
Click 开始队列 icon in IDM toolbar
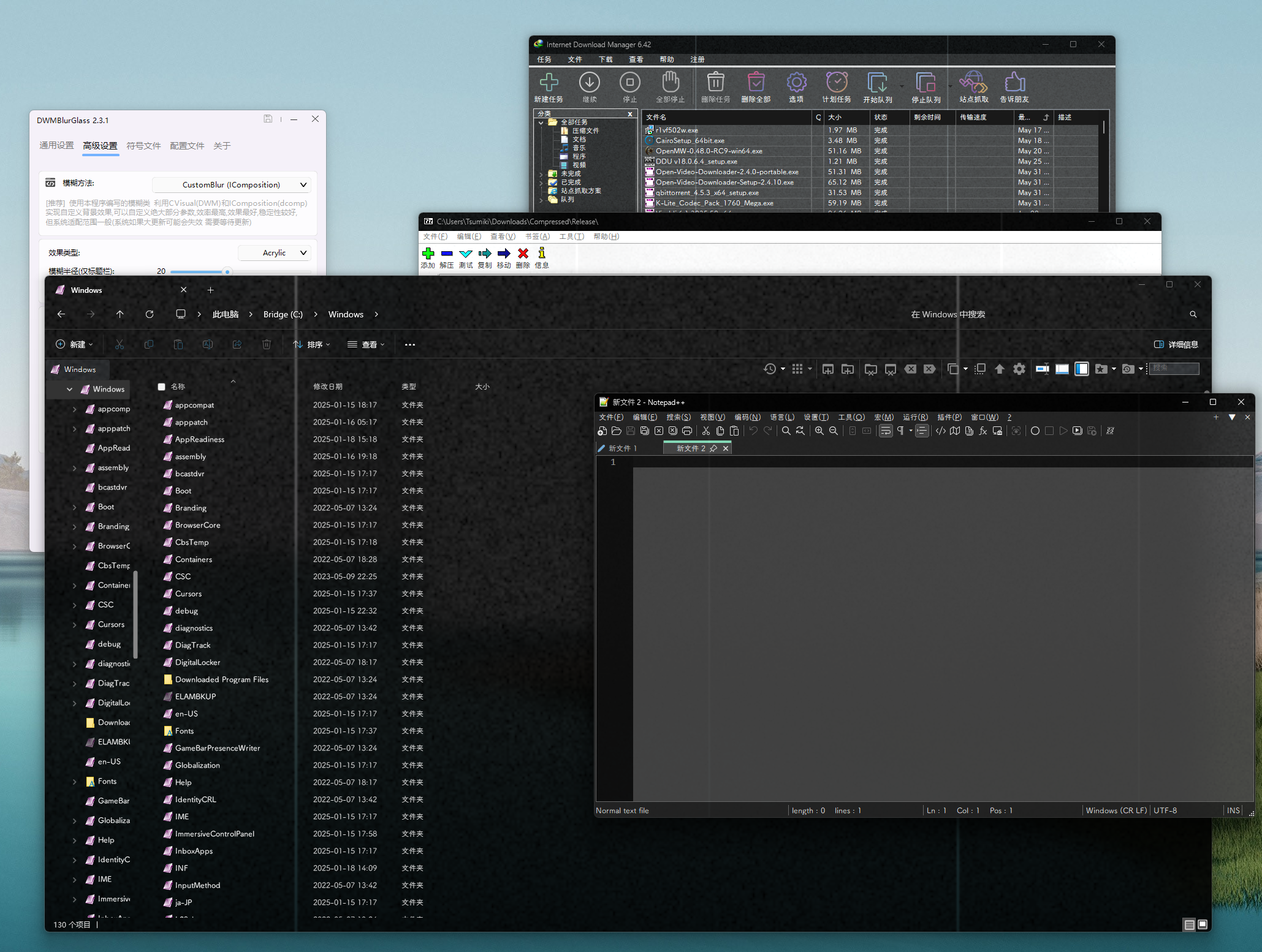[877, 82]
